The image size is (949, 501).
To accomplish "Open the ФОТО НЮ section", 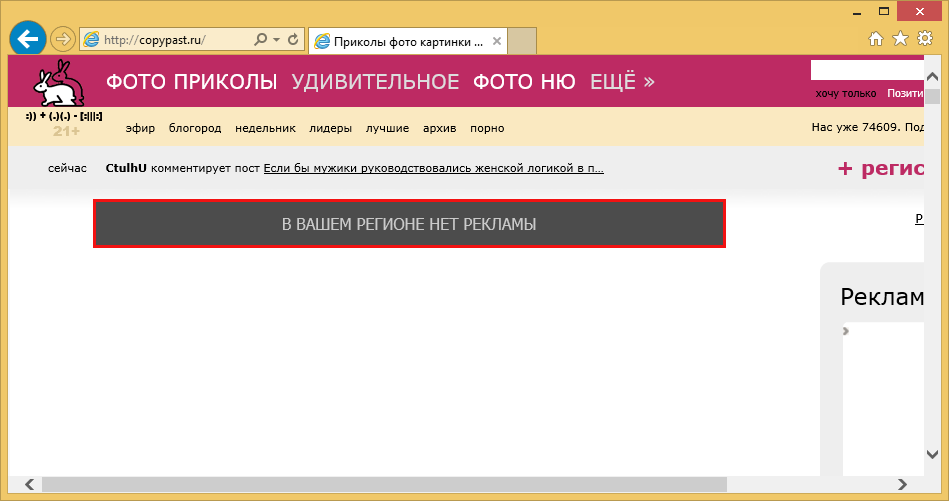I will pyautogui.click(x=524, y=82).
